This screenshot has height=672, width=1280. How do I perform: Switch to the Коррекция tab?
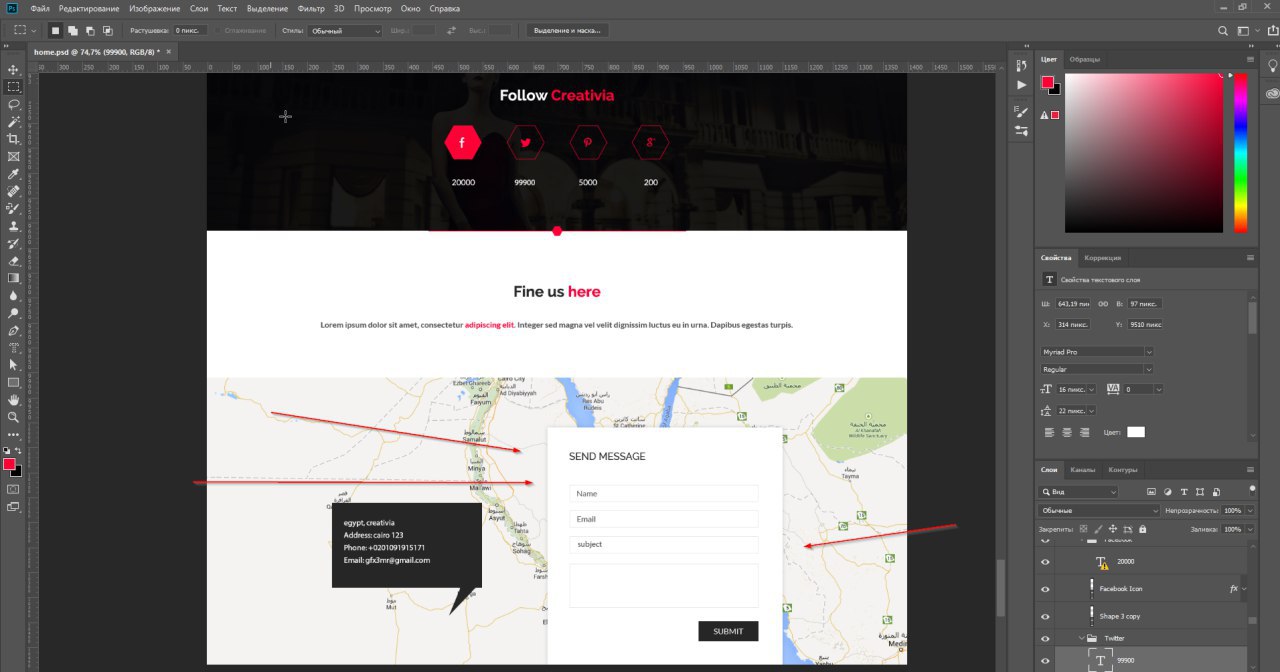tap(1103, 258)
